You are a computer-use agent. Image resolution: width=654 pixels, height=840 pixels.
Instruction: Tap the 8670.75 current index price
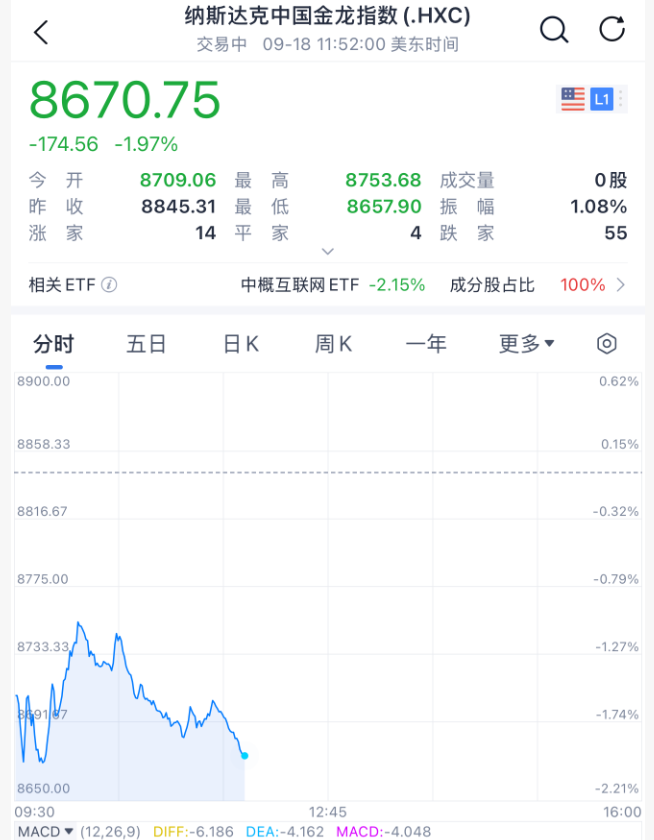[x=125, y=101]
